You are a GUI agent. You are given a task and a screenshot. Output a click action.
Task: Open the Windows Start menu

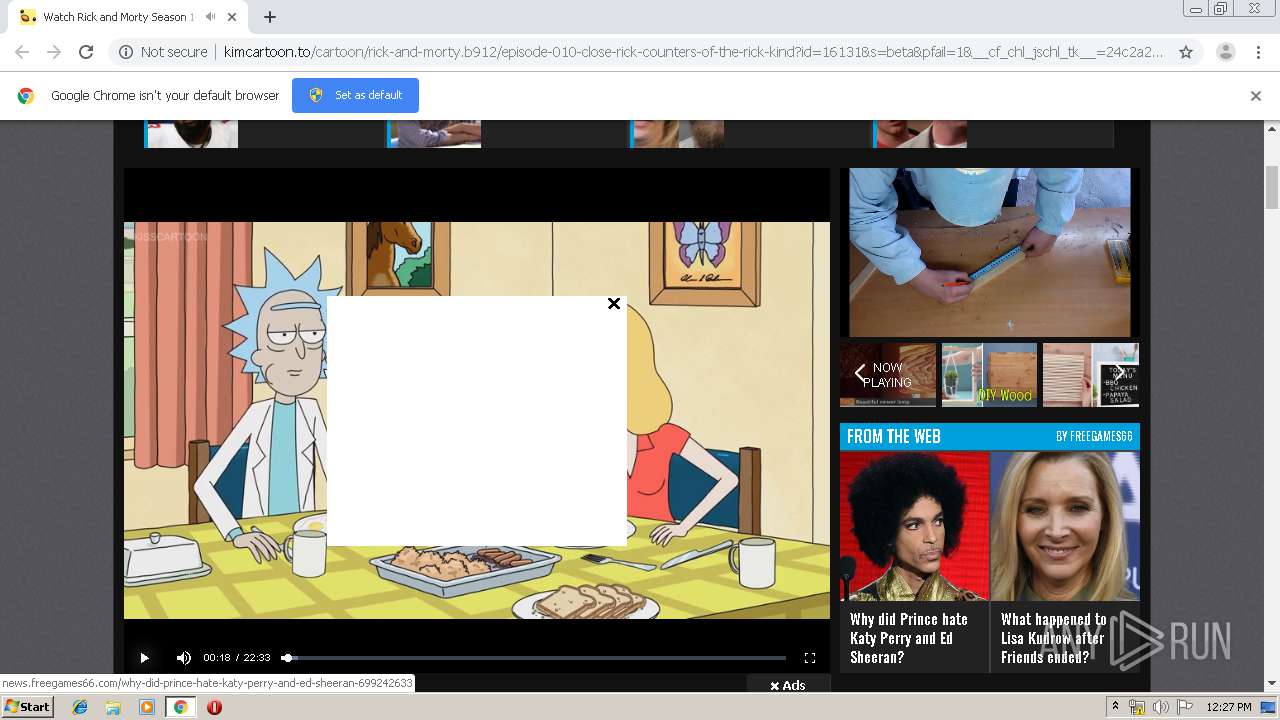[x=27, y=706]
